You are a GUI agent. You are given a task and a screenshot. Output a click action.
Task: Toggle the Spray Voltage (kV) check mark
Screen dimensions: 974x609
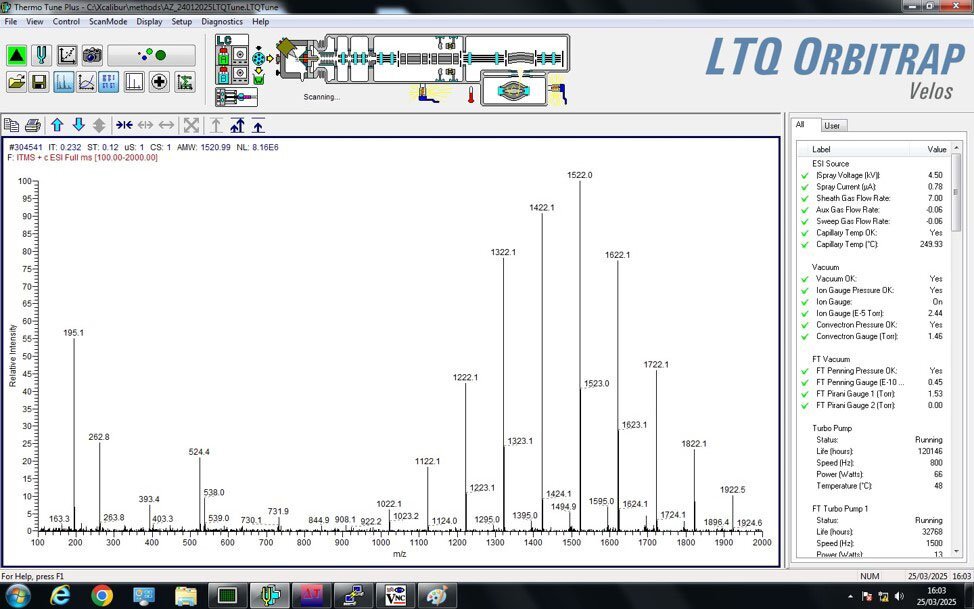click(x=805, y=176)
